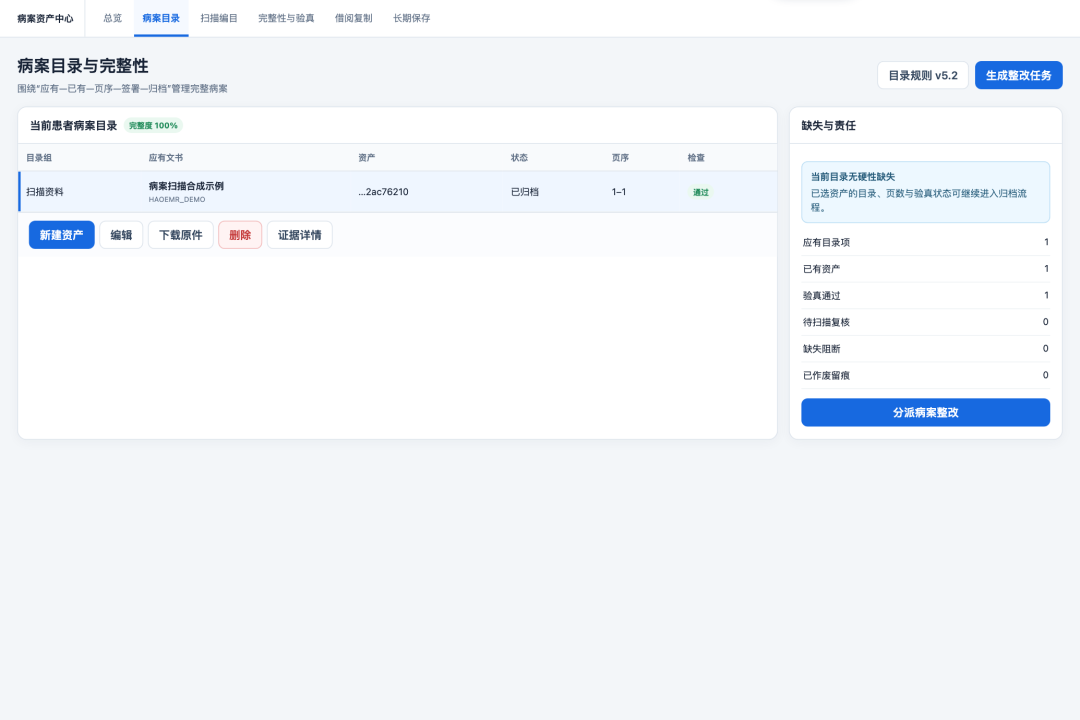Click the 状态 column header
The height and width of the screenshot is (720, 1080).
[x=519, y=158]
